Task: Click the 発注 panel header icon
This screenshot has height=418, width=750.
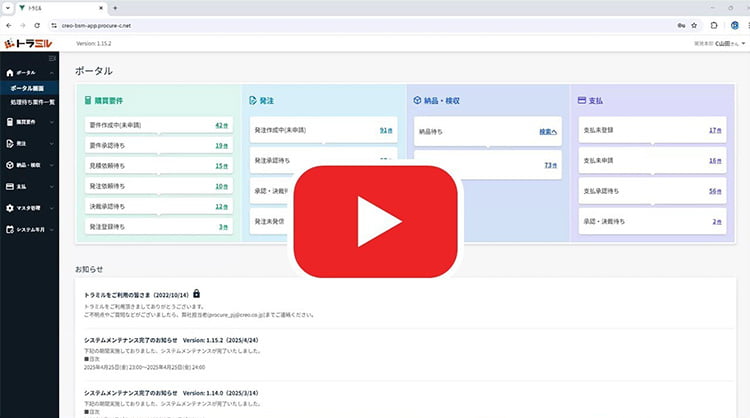Action: [253, 100]
